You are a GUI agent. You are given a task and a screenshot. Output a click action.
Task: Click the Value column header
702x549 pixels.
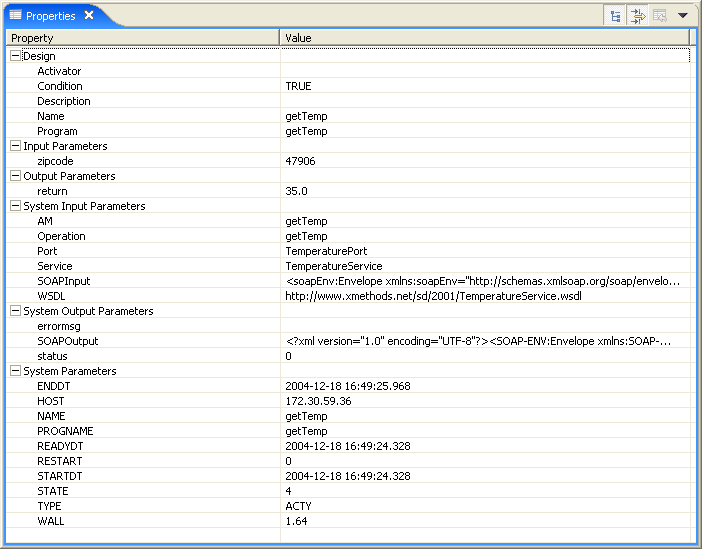pos(485,38)
